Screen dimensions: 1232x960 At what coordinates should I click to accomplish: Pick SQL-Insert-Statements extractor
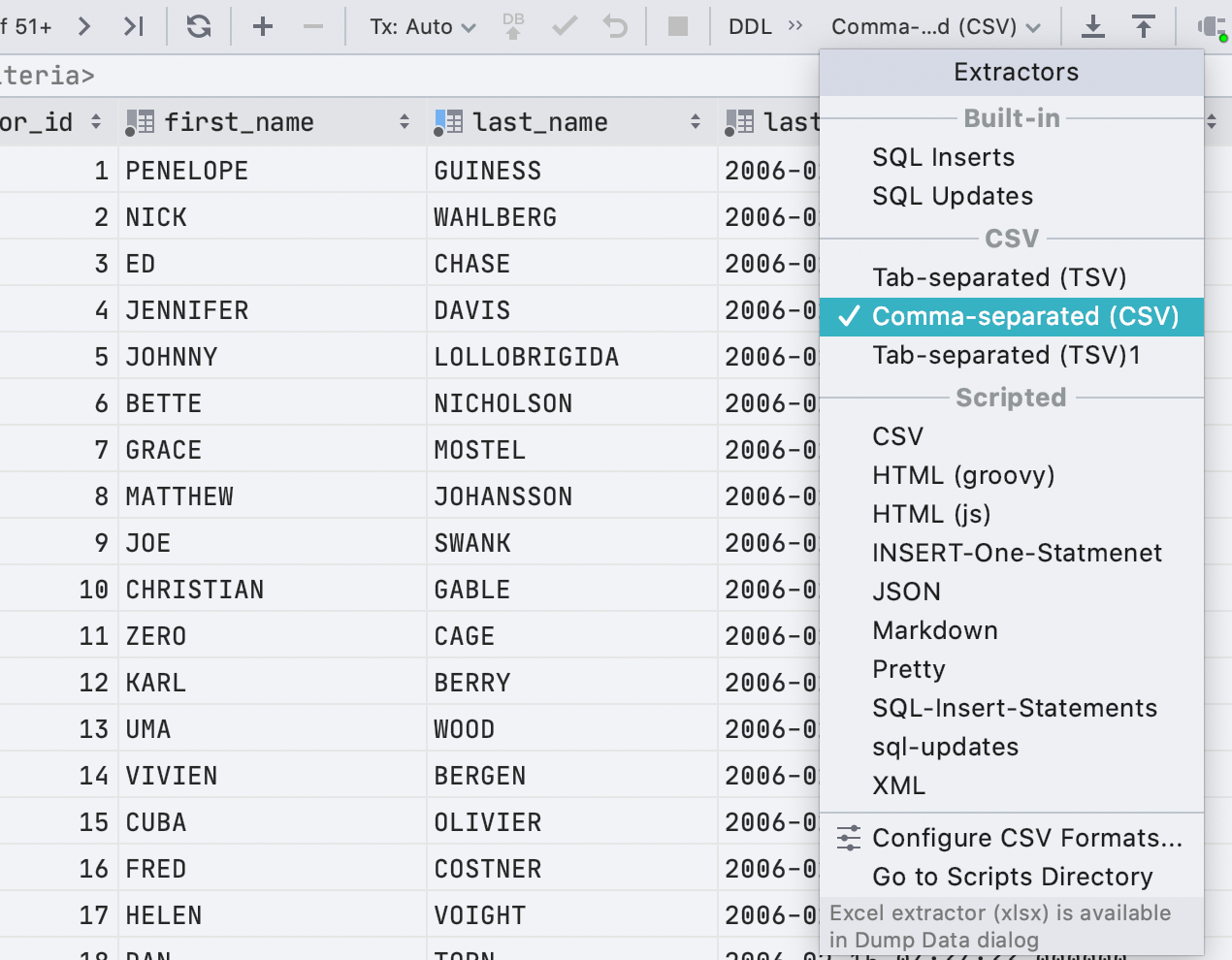[1012, 708]
